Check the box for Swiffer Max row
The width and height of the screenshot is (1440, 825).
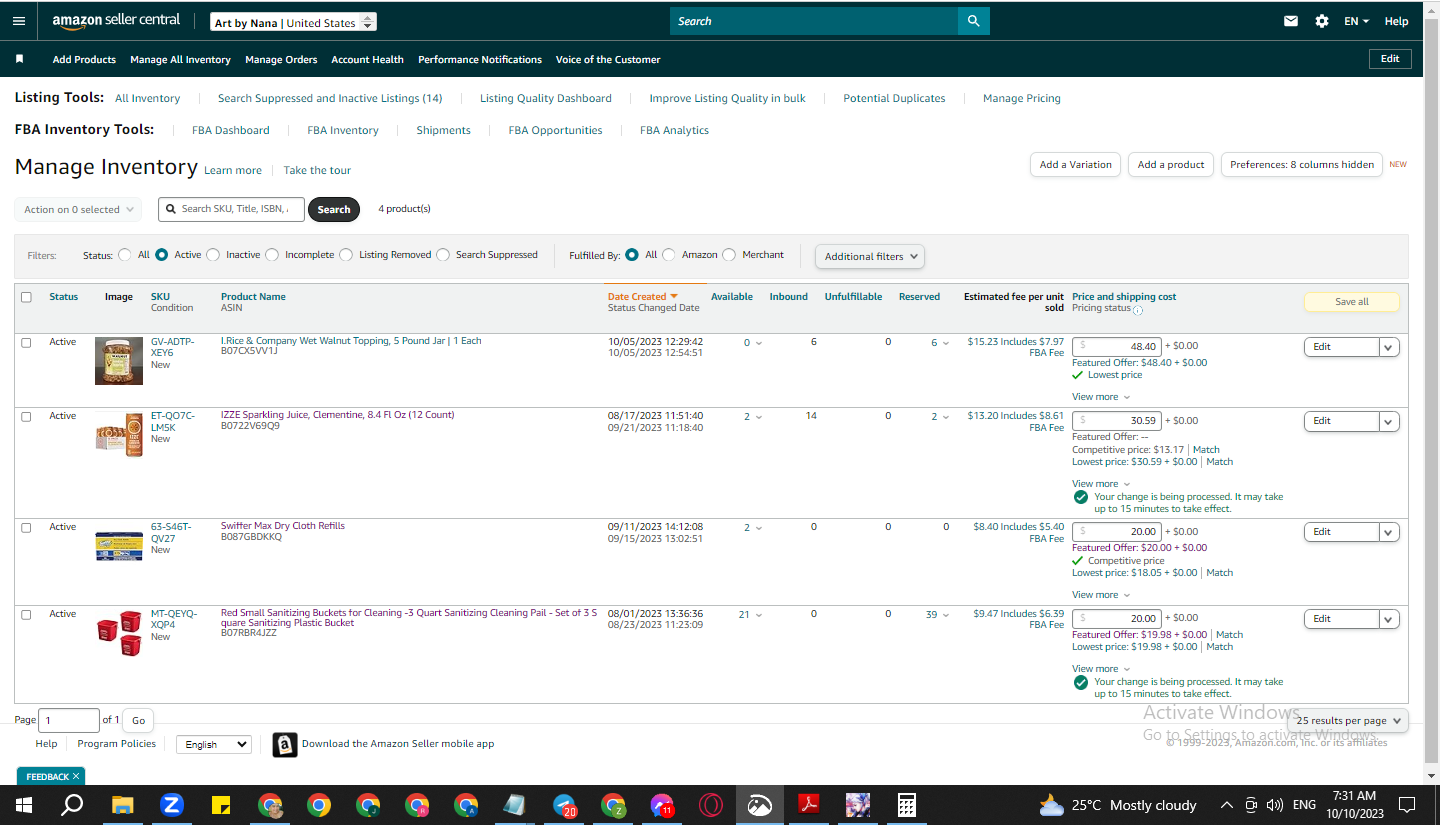point(26,527)
